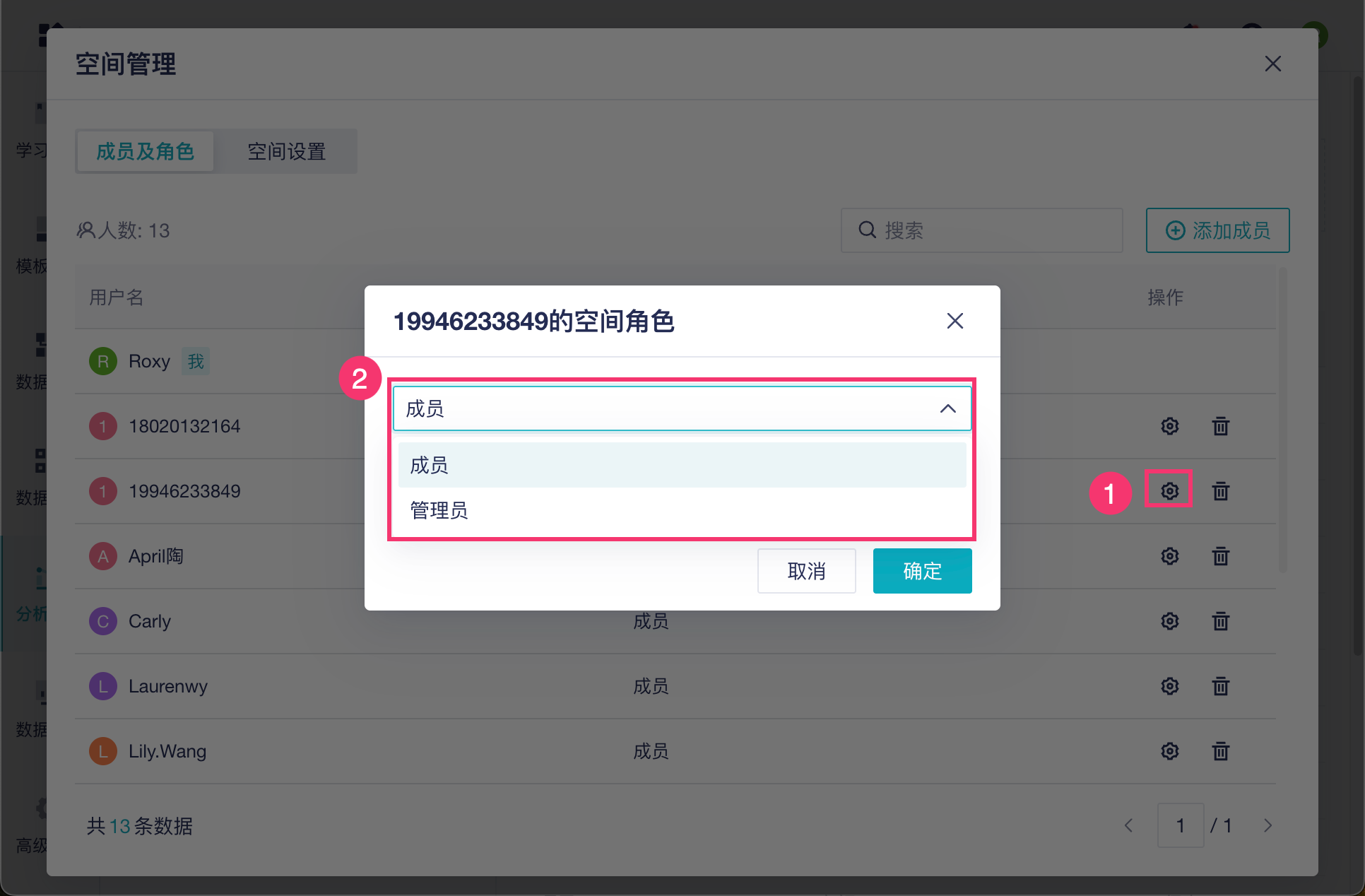Focus the 搜索 member search field

point(989,230)
